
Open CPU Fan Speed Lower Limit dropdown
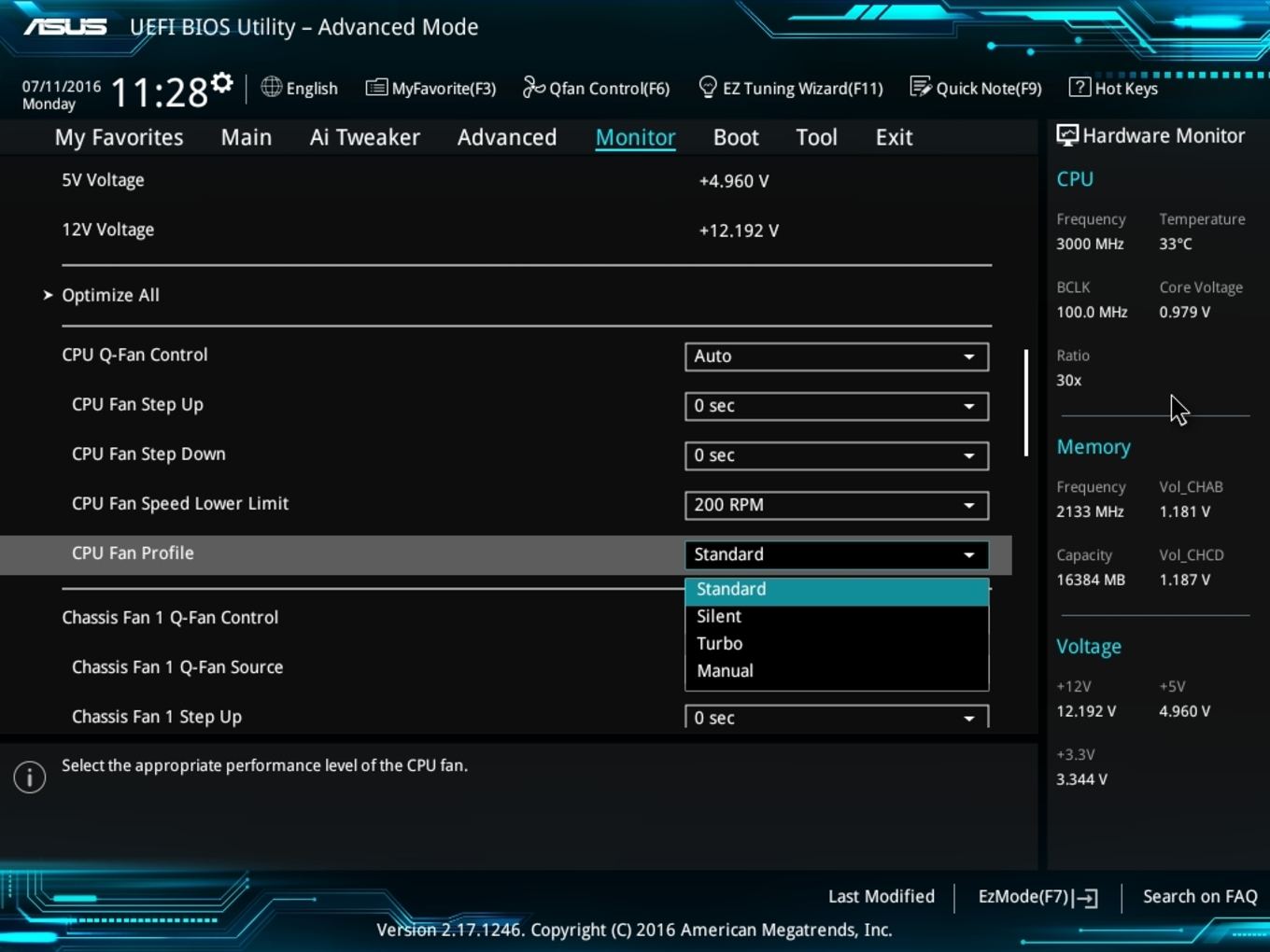tap(837, 505)
